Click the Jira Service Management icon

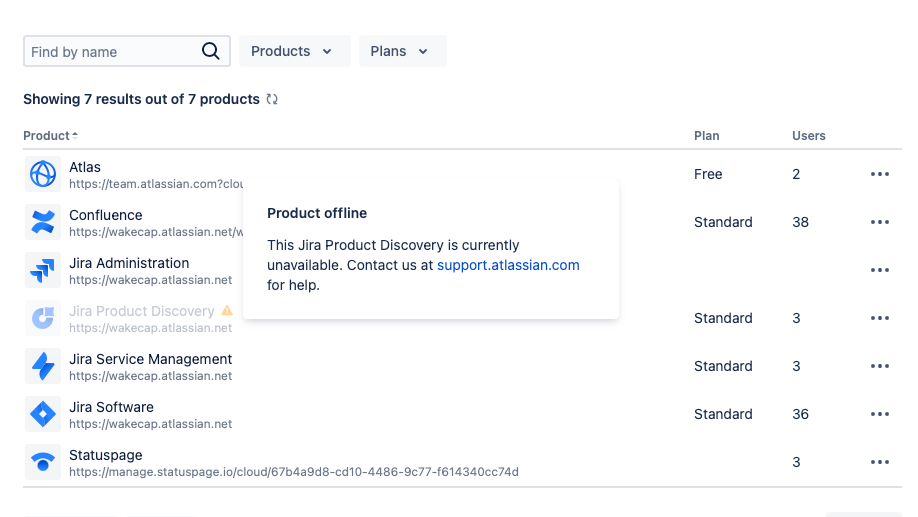(43, 366)
